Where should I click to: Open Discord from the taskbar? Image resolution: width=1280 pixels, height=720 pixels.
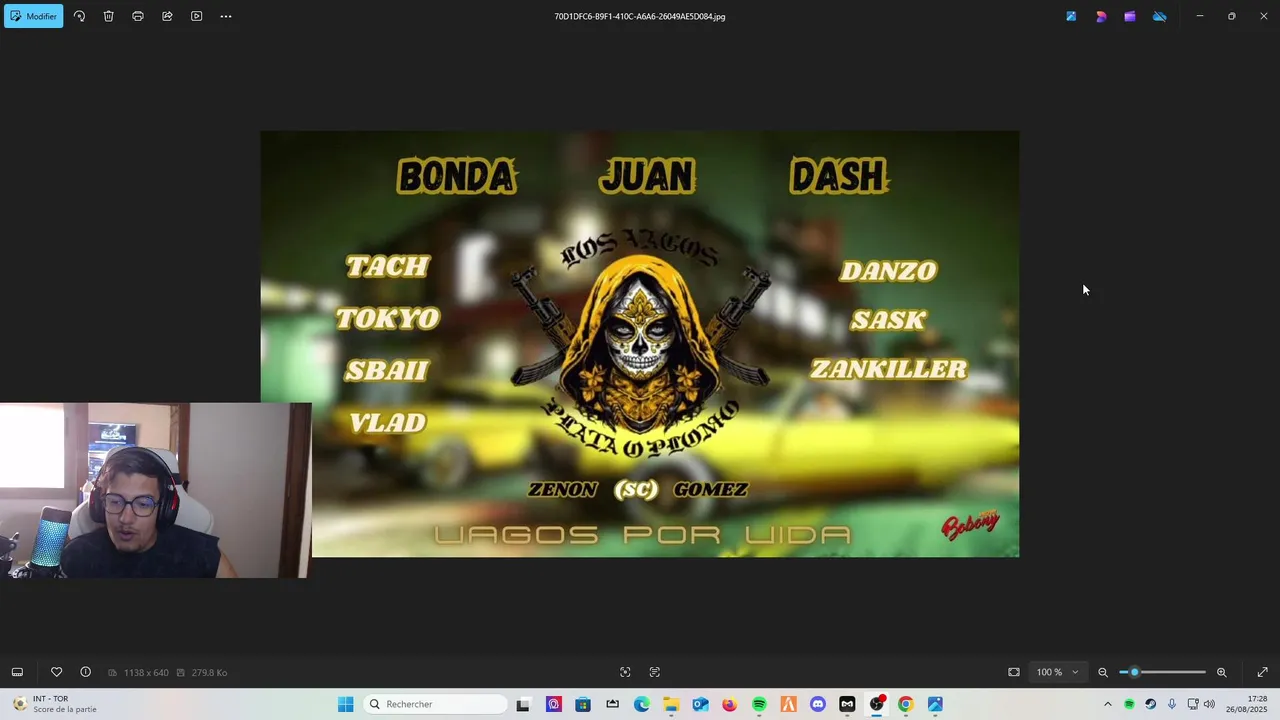pos(818,704)
